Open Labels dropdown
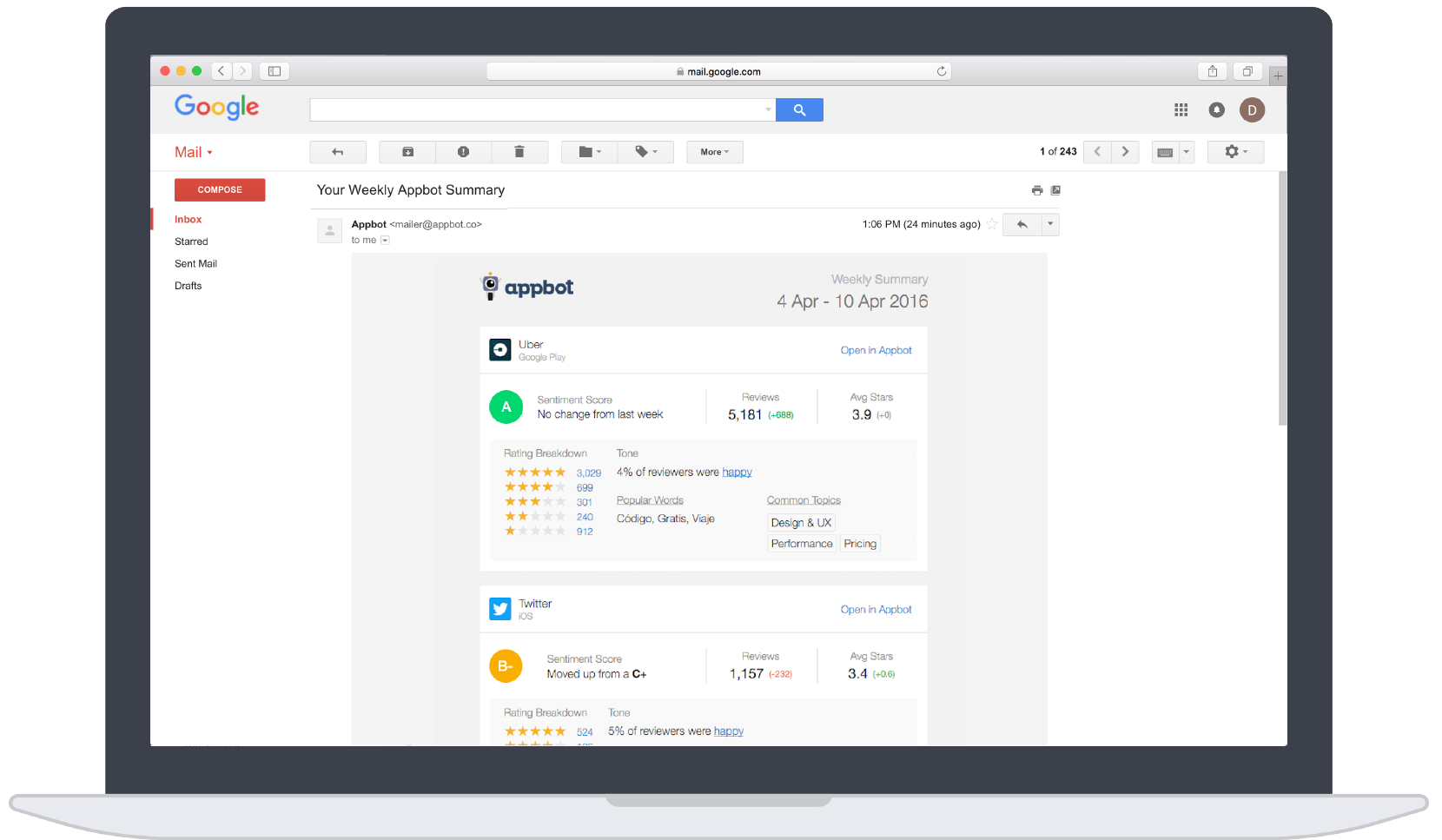The width and height of the screenshot is (1442, 840). coord(645,152)
